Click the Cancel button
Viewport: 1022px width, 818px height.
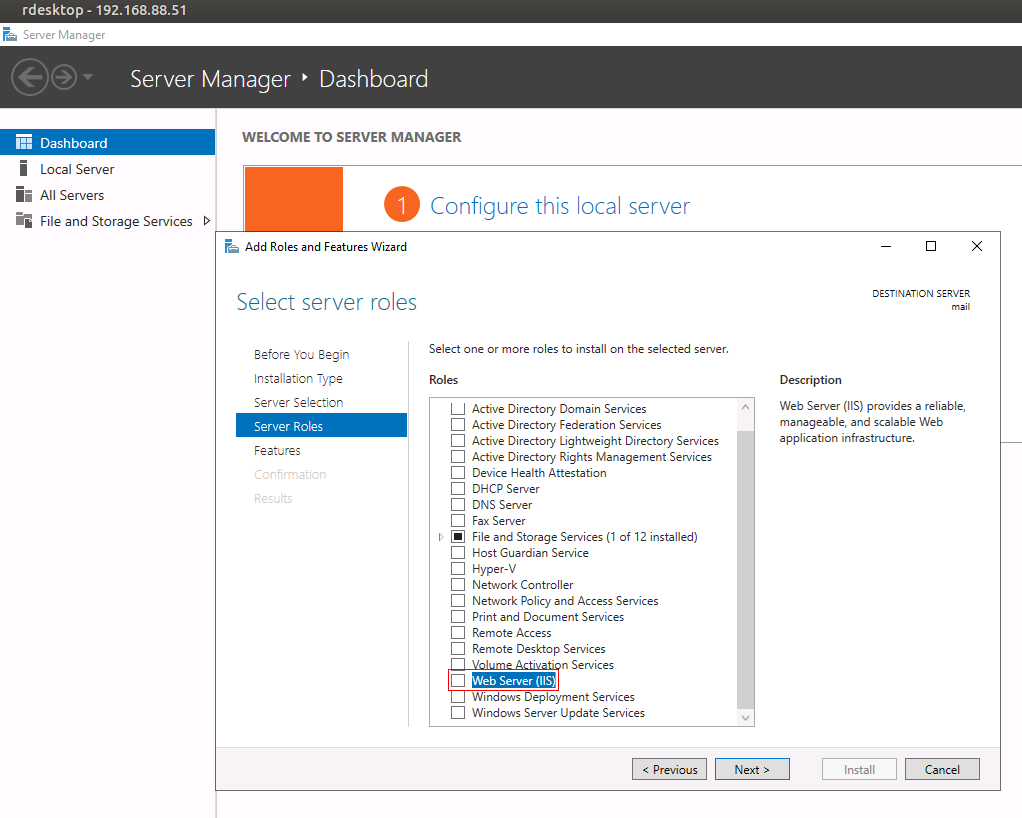(x=942, y=769)
